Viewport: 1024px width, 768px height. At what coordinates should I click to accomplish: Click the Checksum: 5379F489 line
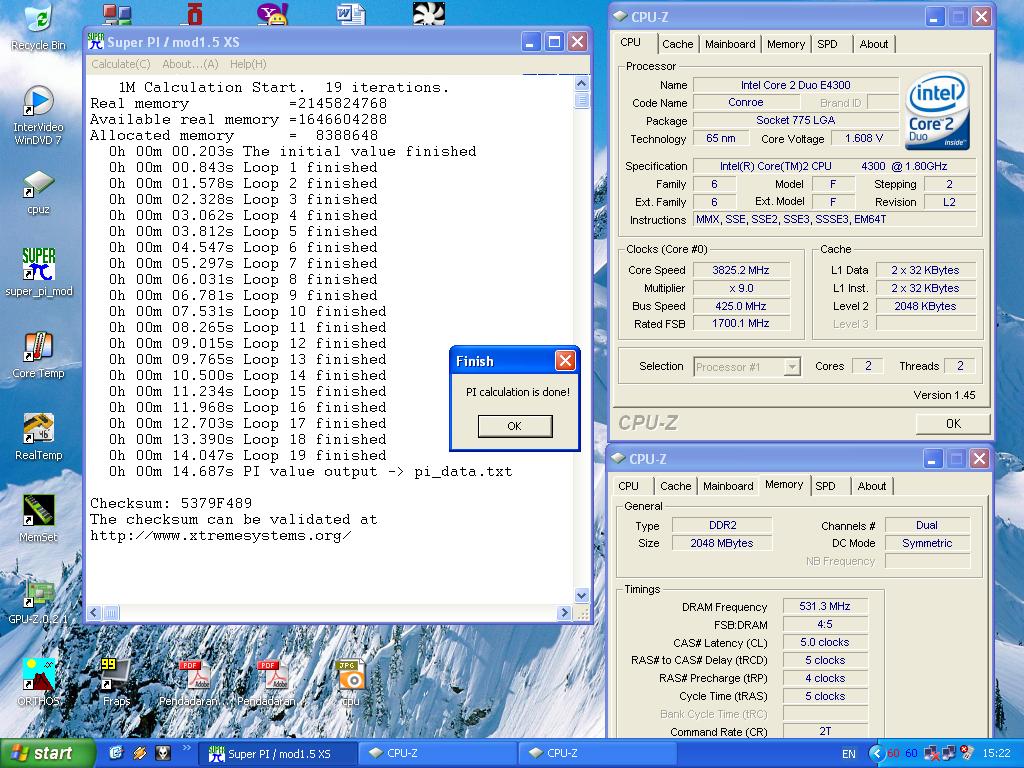coord(171,504)
